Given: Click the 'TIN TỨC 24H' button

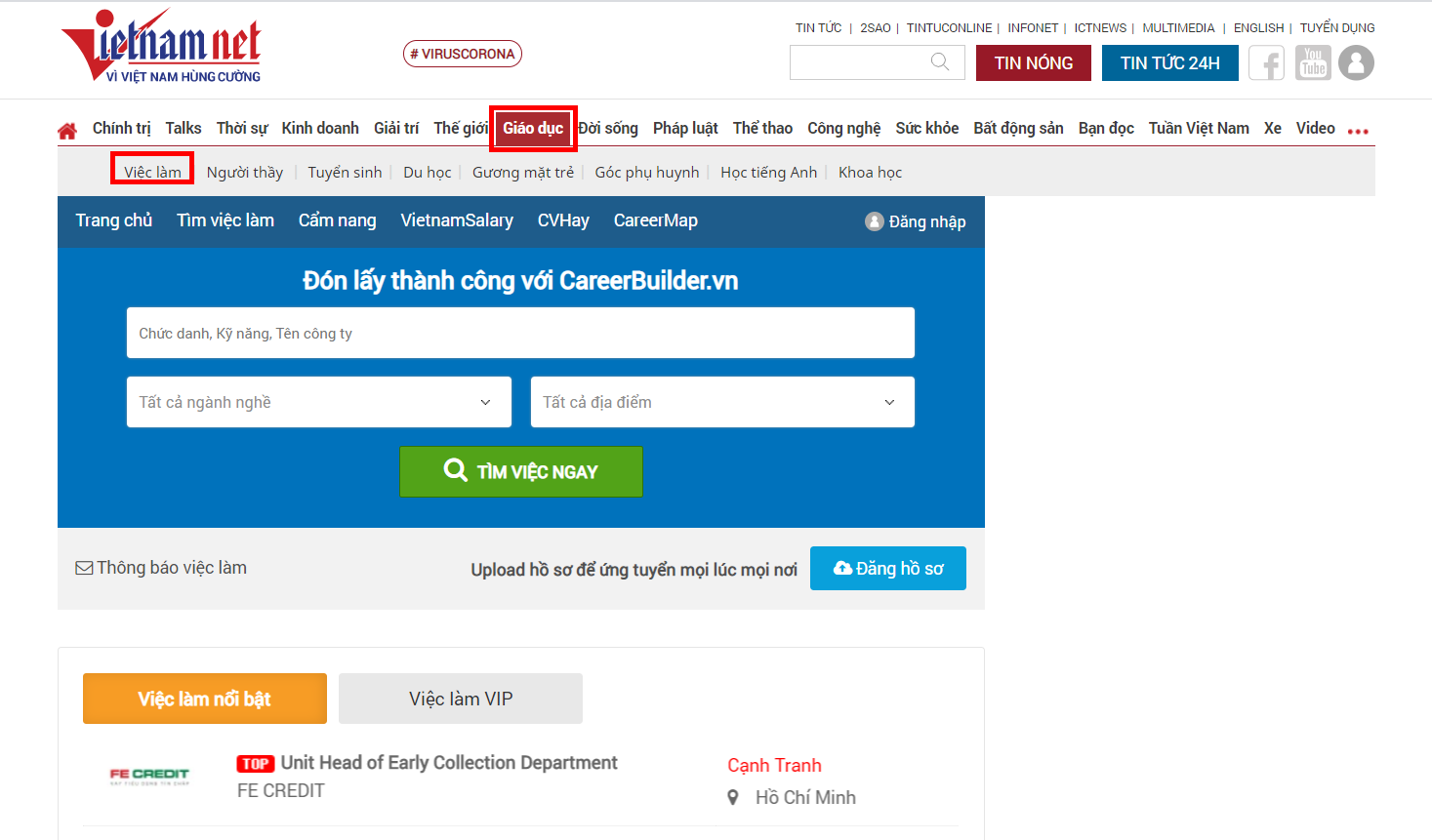Looking at the screenshot, I should pos(1170,63).
